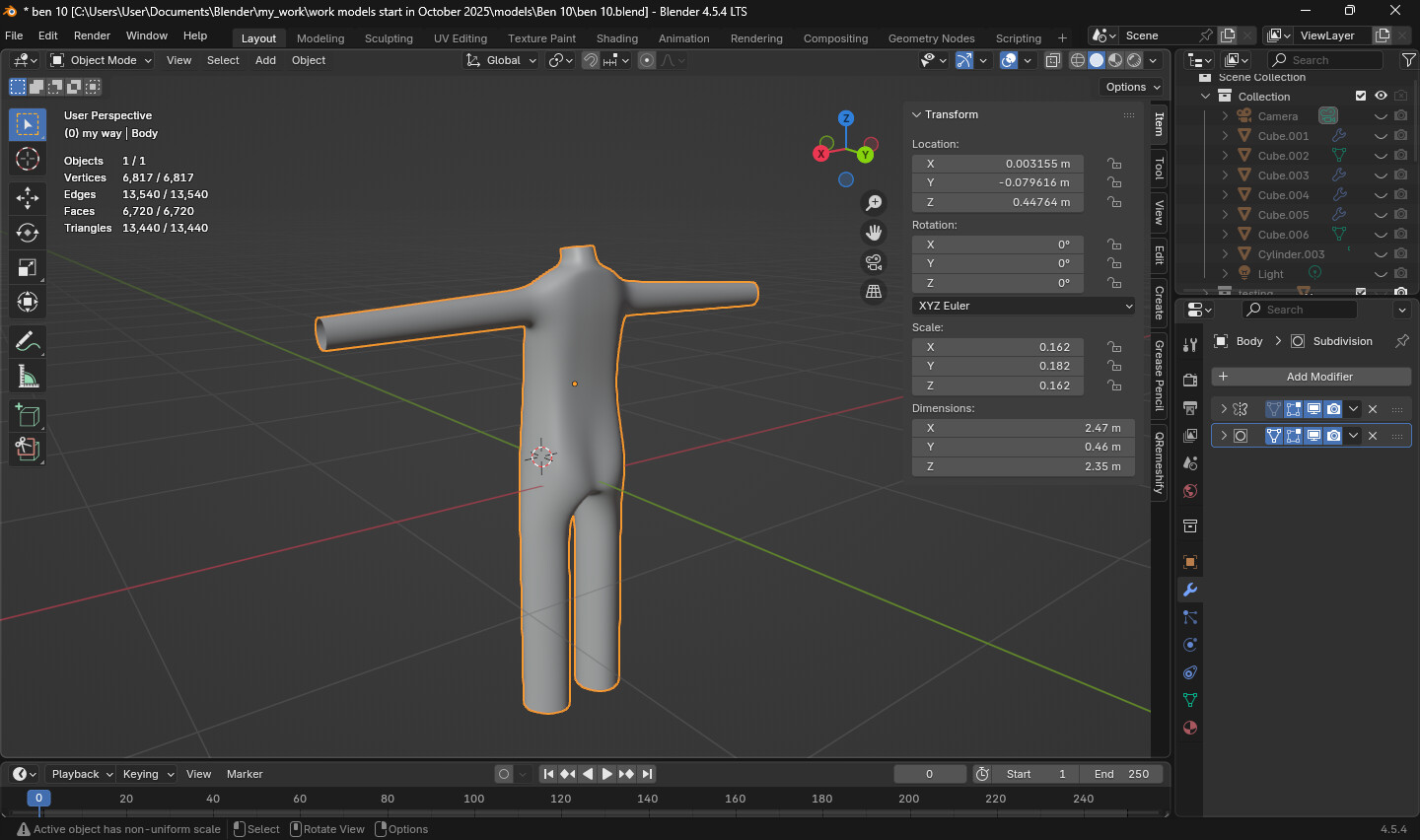Open the World properties tab icon

1190,491
